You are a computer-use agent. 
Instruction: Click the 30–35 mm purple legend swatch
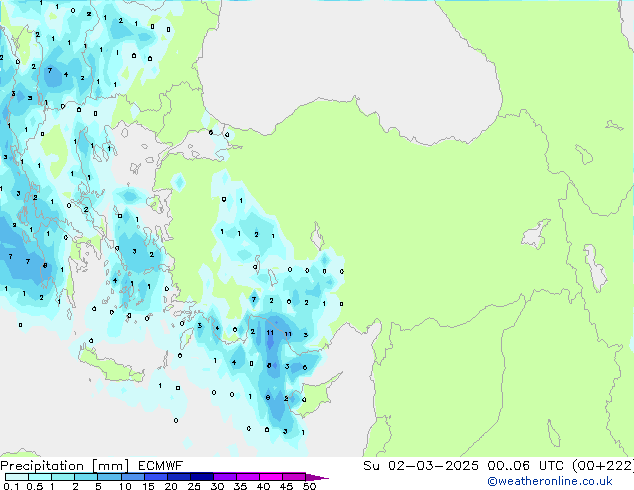point(225,477)
